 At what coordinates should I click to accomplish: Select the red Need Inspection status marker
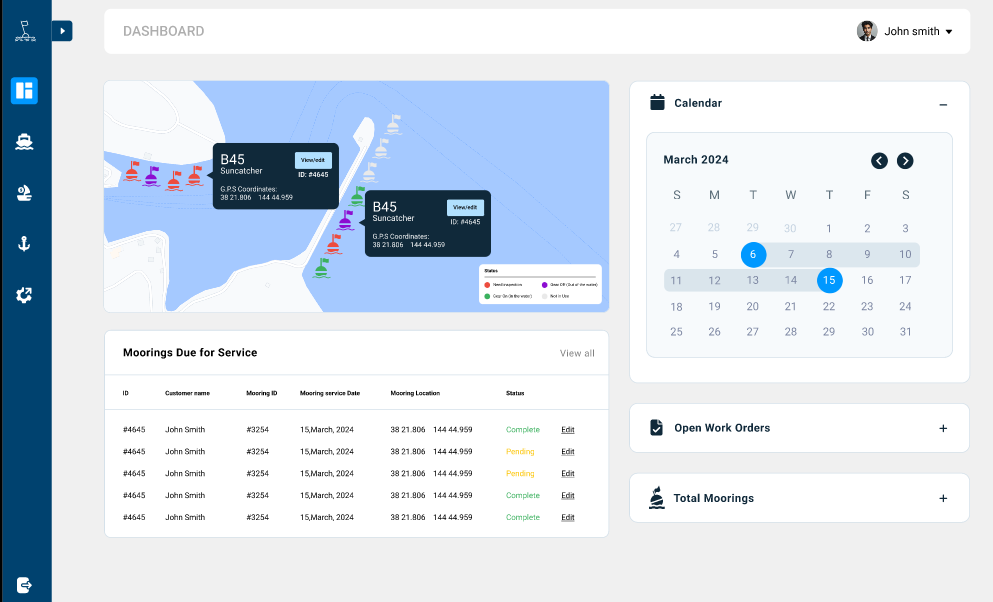pos(487,285)
